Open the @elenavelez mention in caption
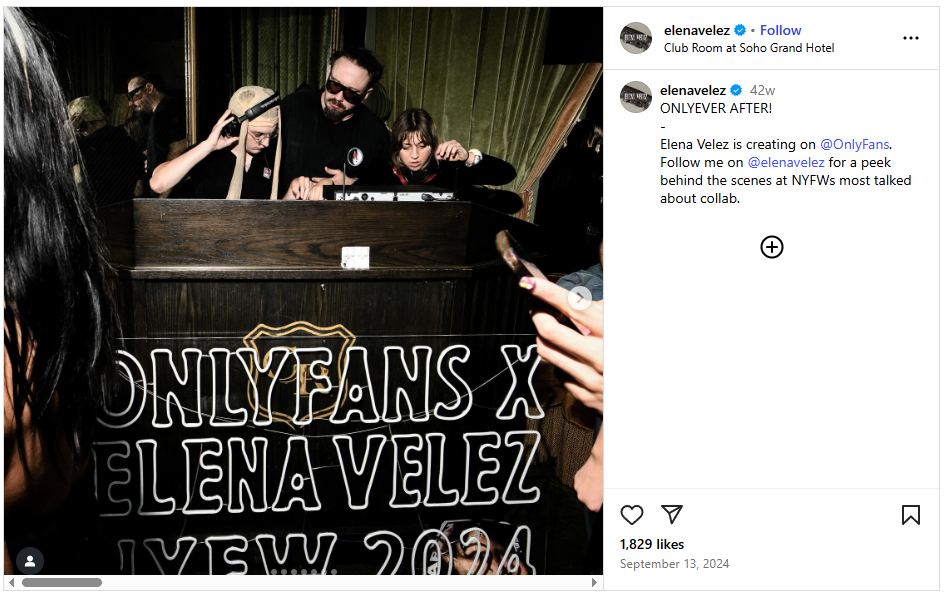 786,162
